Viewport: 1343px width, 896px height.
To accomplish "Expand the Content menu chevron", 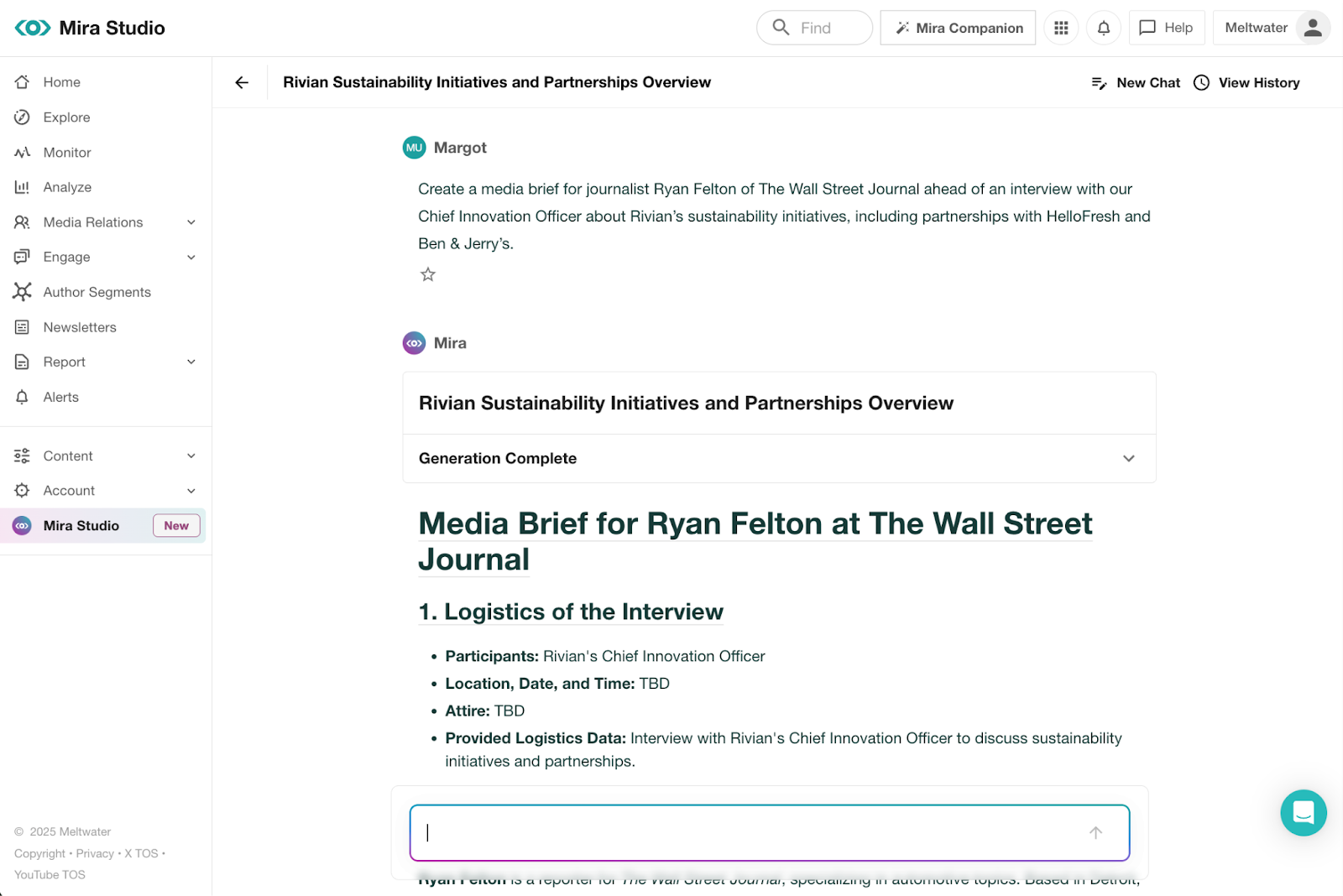I will (x=191, y=456).
